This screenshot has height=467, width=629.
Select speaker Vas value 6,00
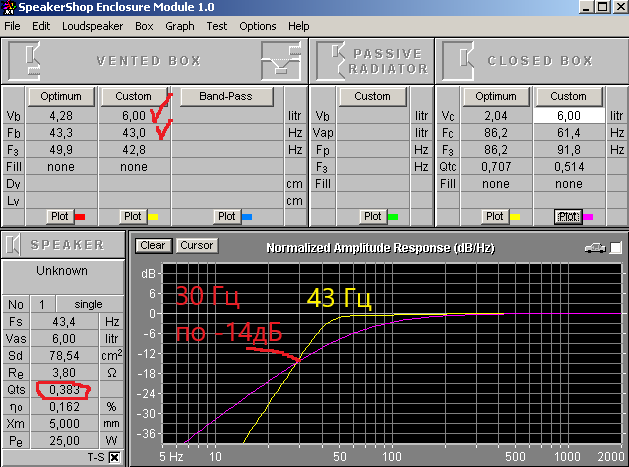(x=64, y=339)
